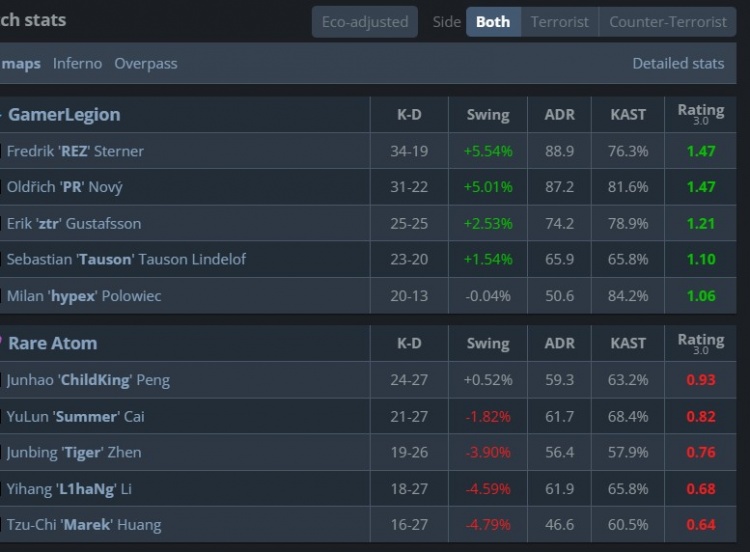Viewport: 750px width, 552px height.
Task: Switch side filter to Terrorist
Action: (559, 21)
